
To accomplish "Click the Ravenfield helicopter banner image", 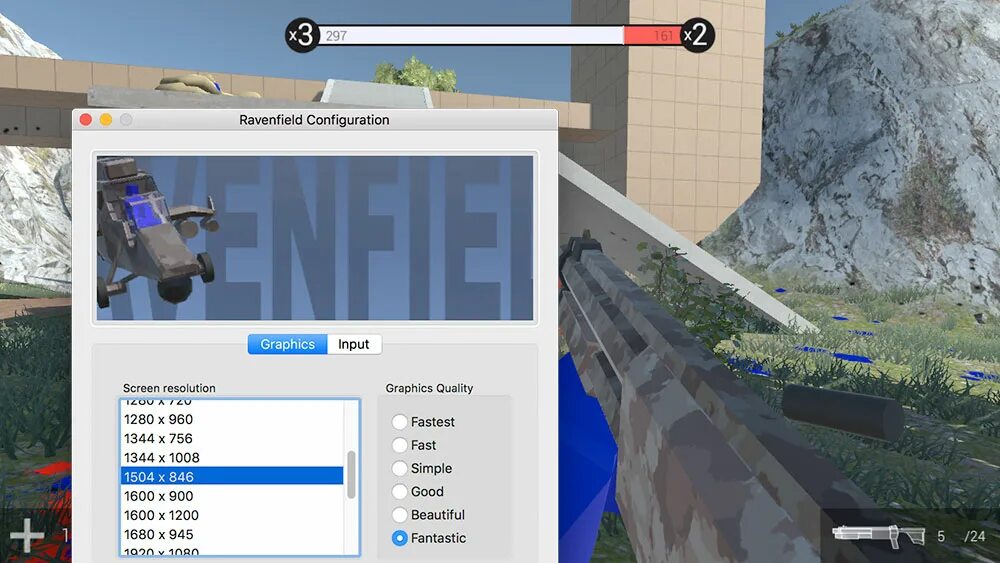I will click(315, 238).
